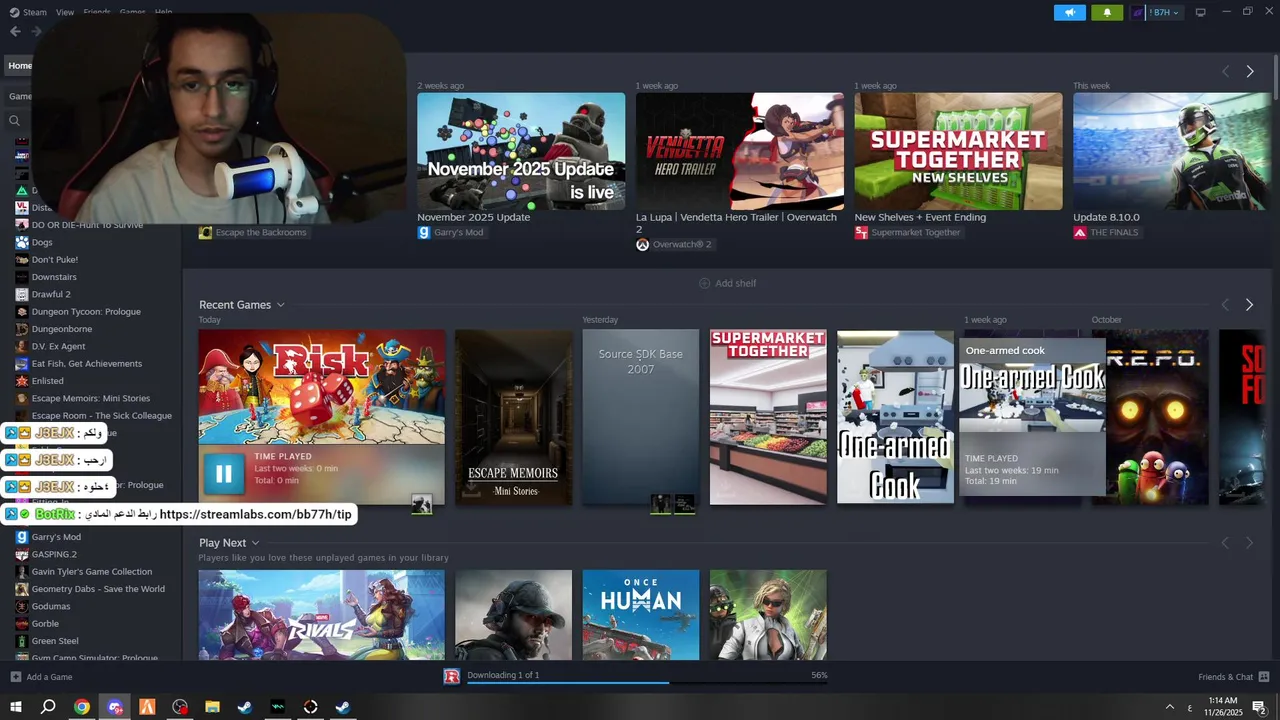The width and height of the screenshot is (1280, 720).
Task: Open Windows notification center icon
Action: tap(1259, 707)
